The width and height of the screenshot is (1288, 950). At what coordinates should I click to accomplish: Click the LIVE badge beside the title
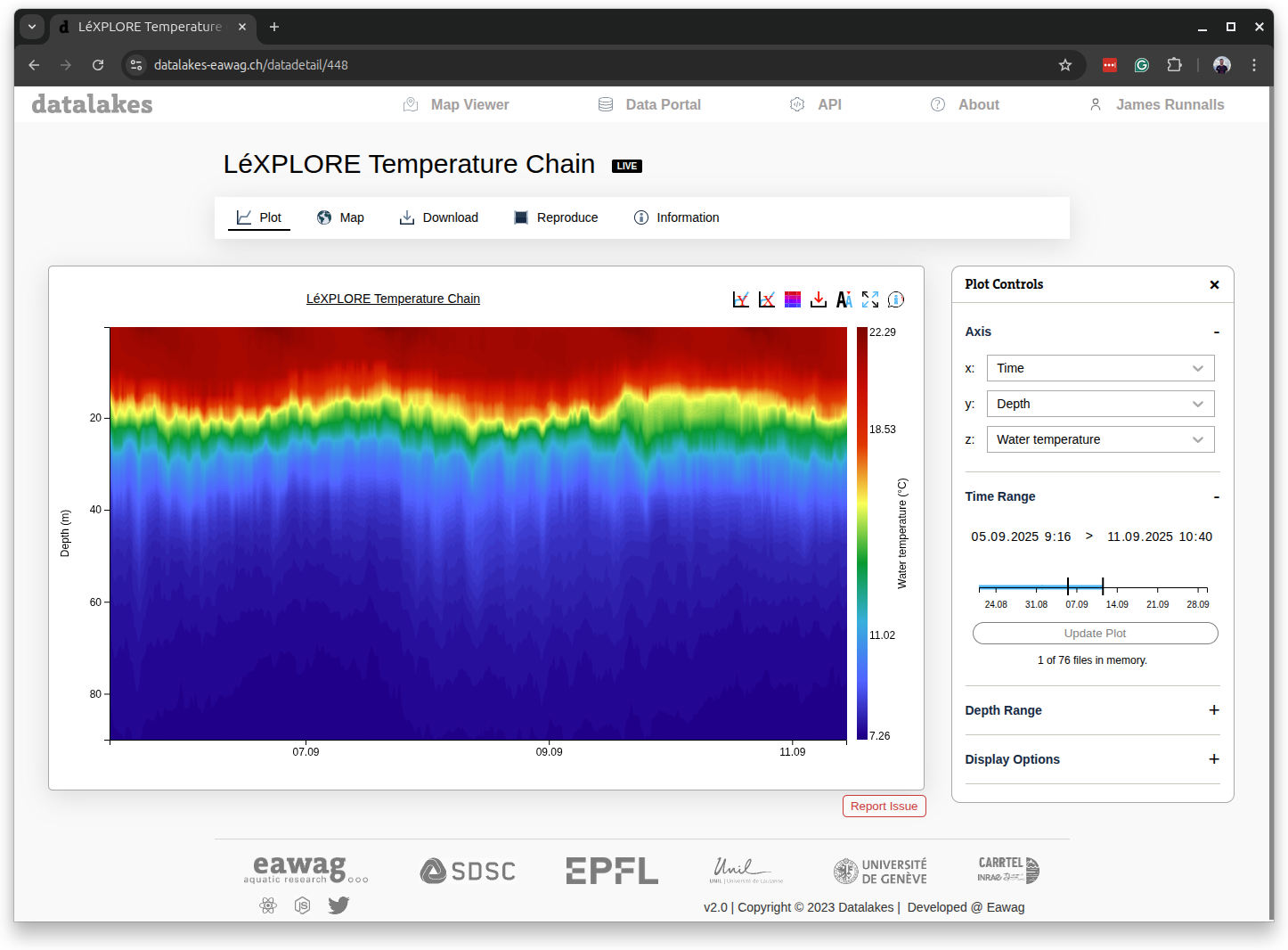[x=626, y=166]
